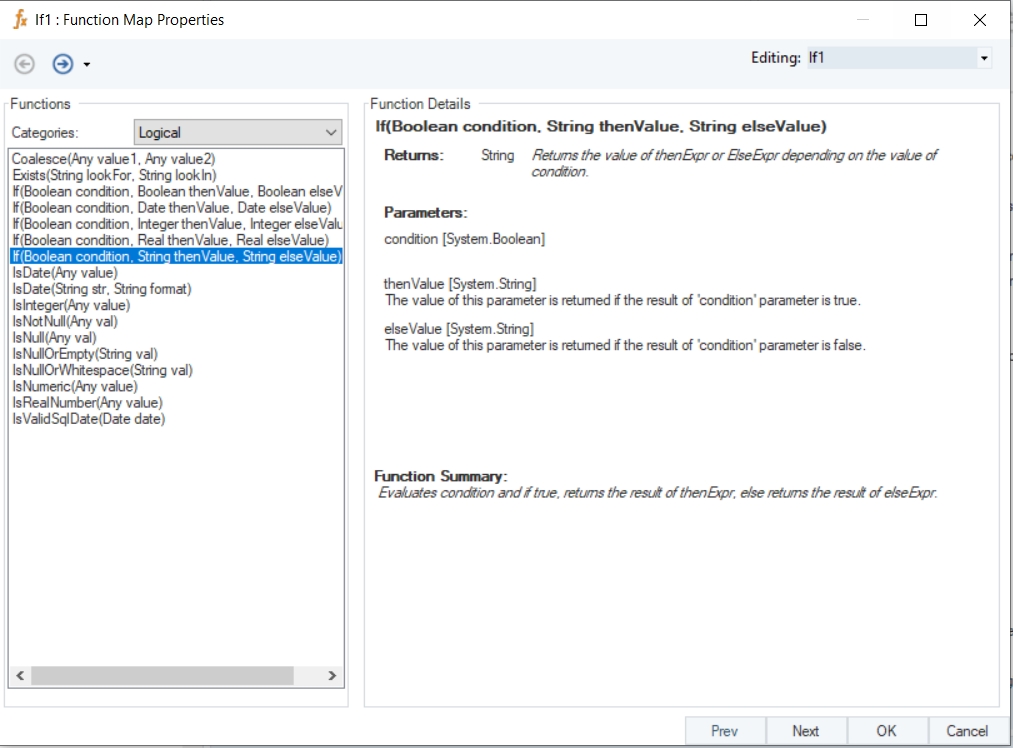Confirm with the OK button
Screen dimensions: 1013x748
[x=886, y=731]
